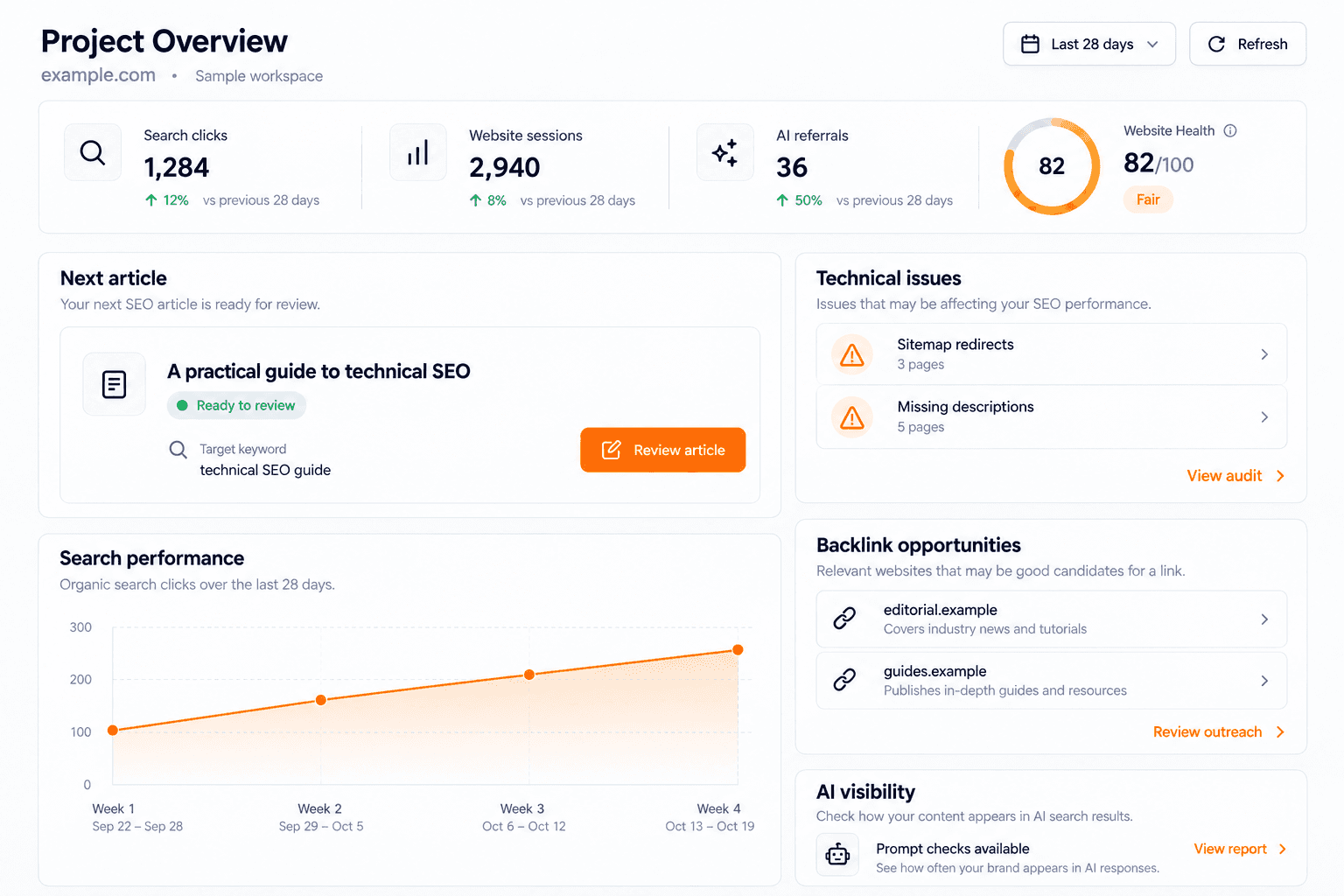This screenshot has height=896, width=1344.
Task: Expand the editorial.example row chevron
Action: (1264, 619)
